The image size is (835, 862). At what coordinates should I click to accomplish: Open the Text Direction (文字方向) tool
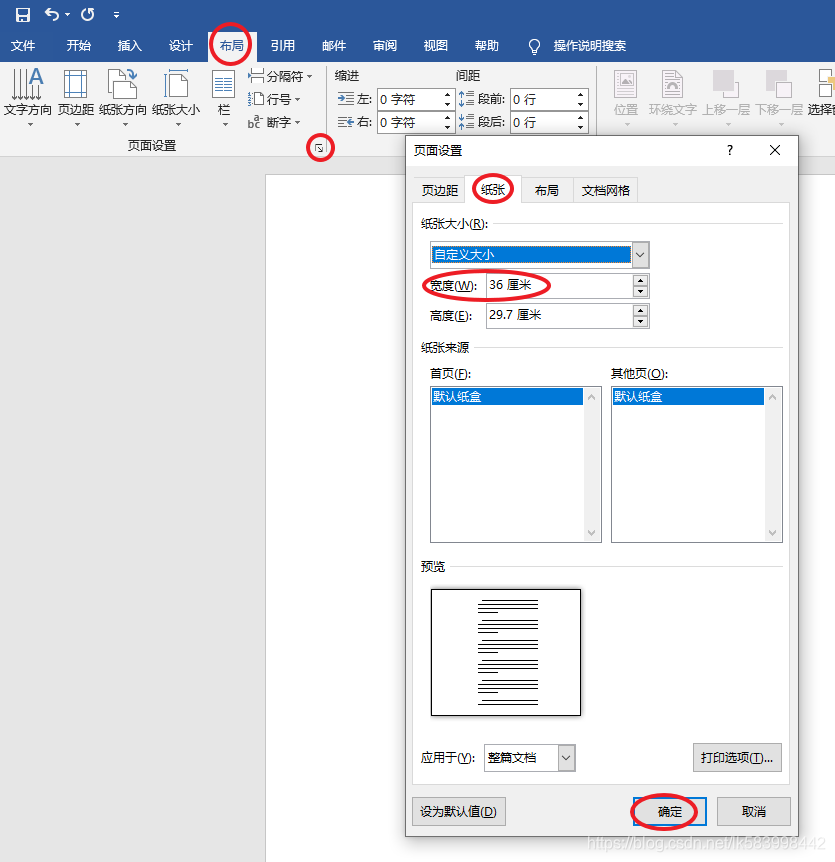[x=27, y=97]
